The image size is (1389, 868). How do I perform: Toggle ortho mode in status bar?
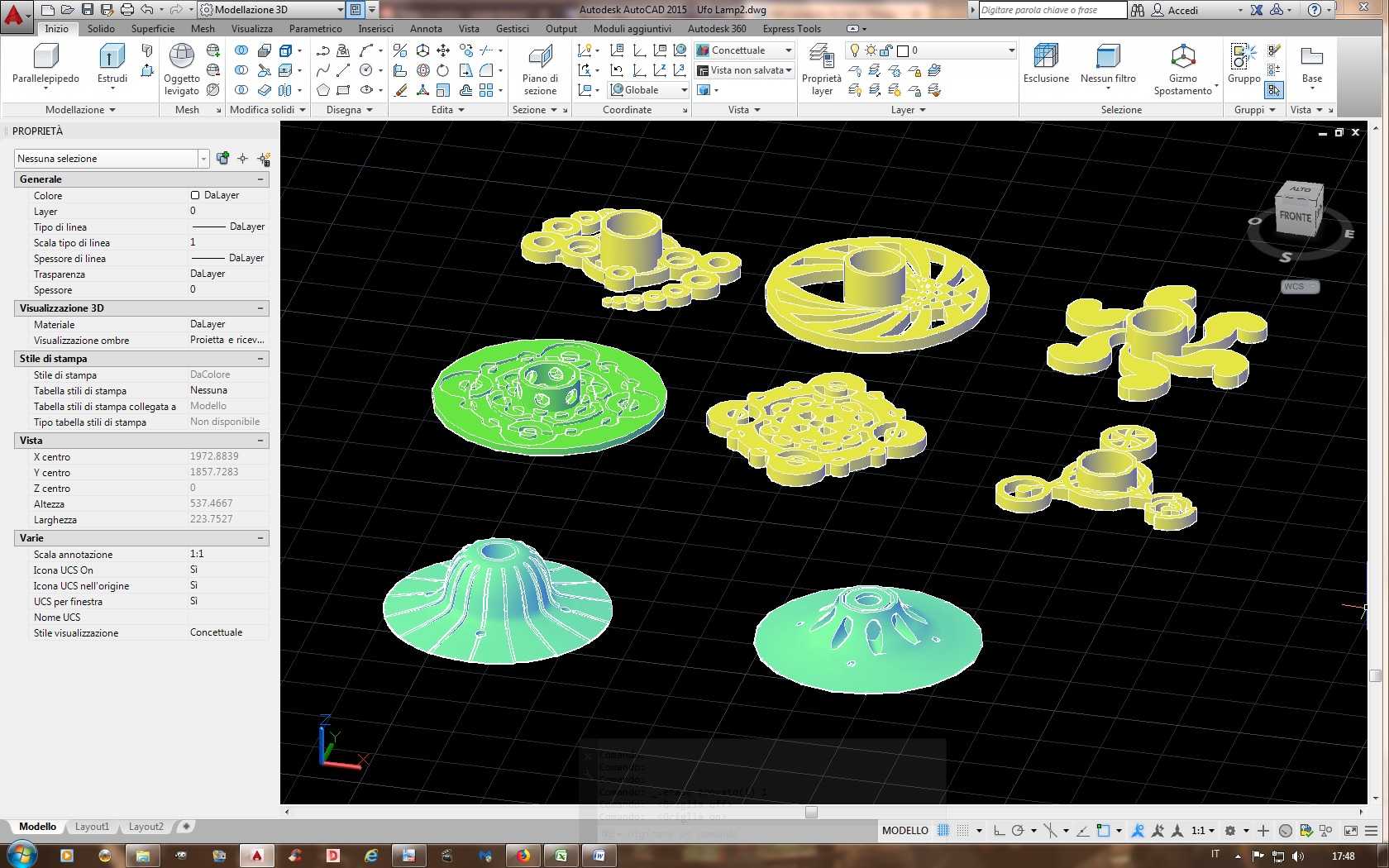pyautogui.click(x=999, y=831)
